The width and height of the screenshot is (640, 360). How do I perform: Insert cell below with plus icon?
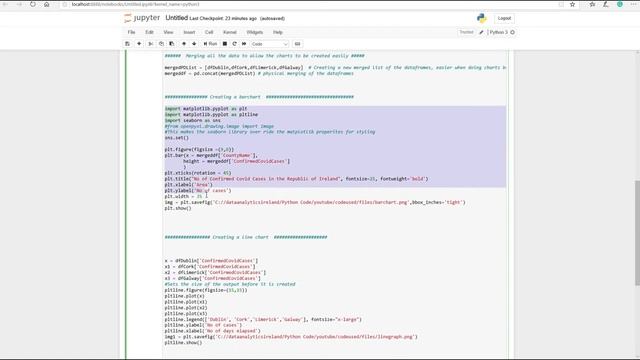coord(139,44)
